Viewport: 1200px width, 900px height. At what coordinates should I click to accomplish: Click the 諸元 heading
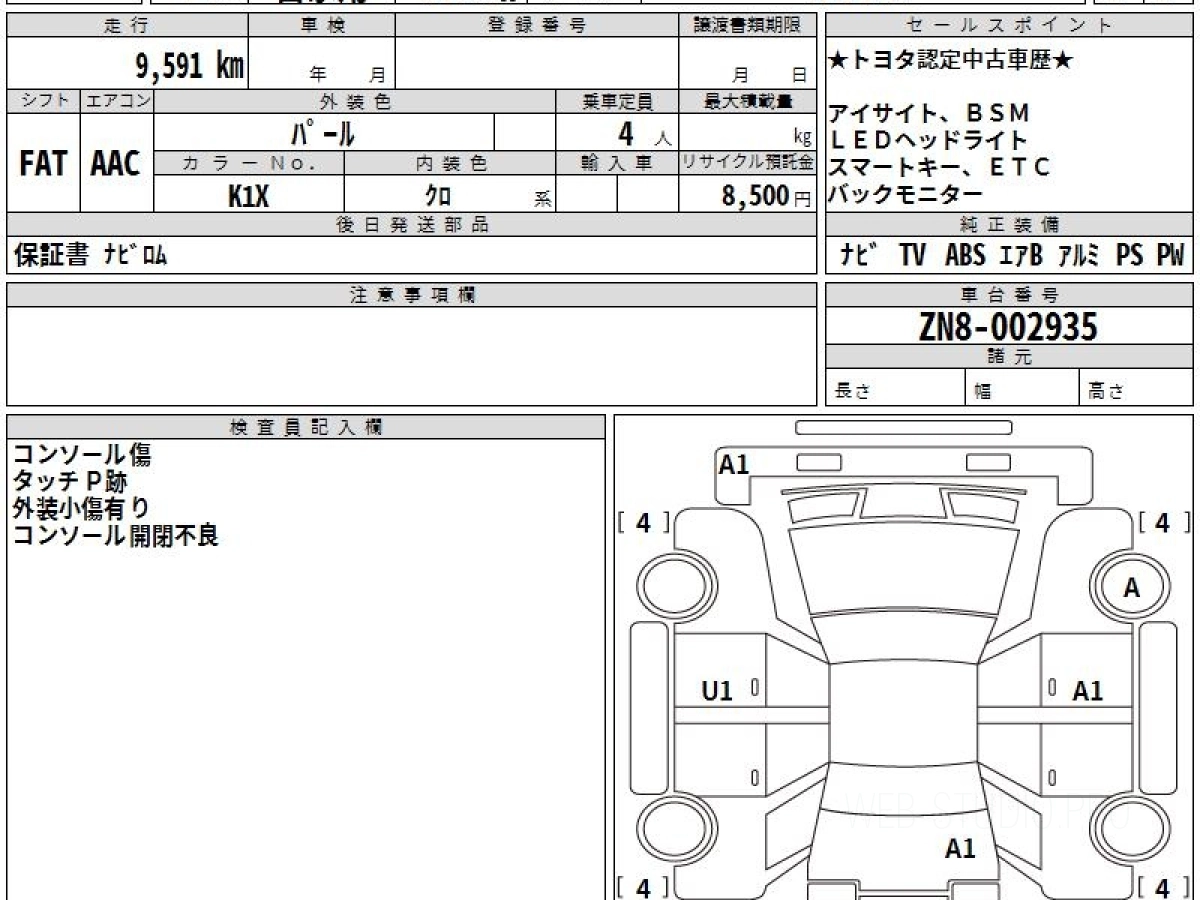click(x=1009, y=357)
